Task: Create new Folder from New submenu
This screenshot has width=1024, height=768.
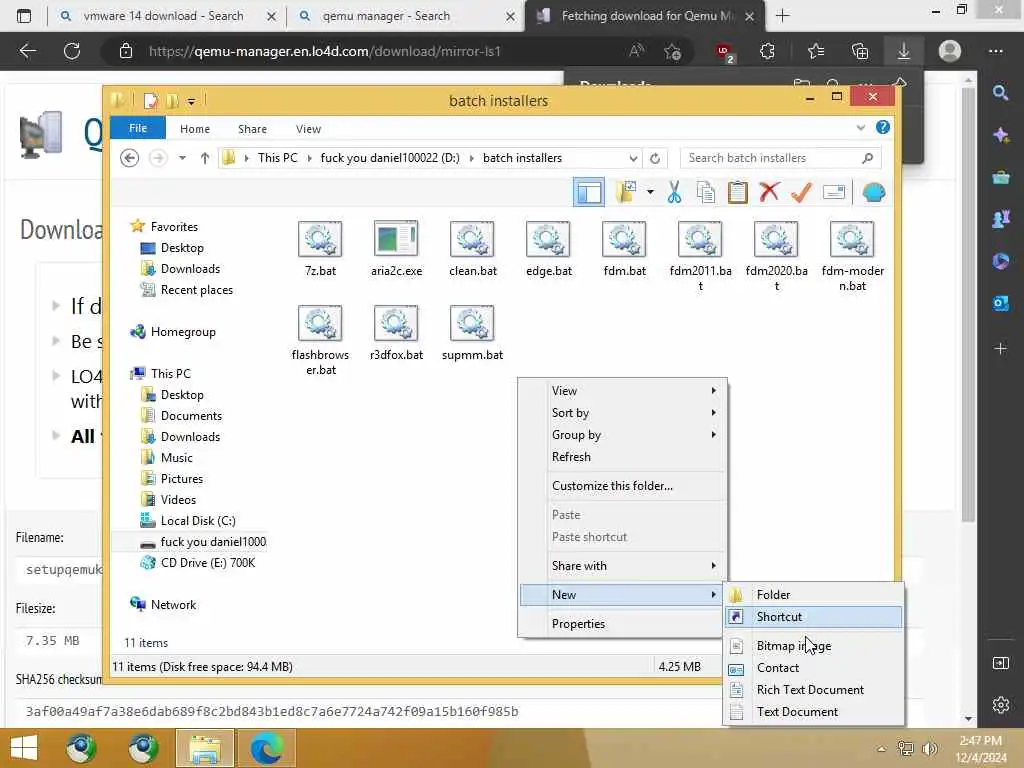Action: (814, 595)
